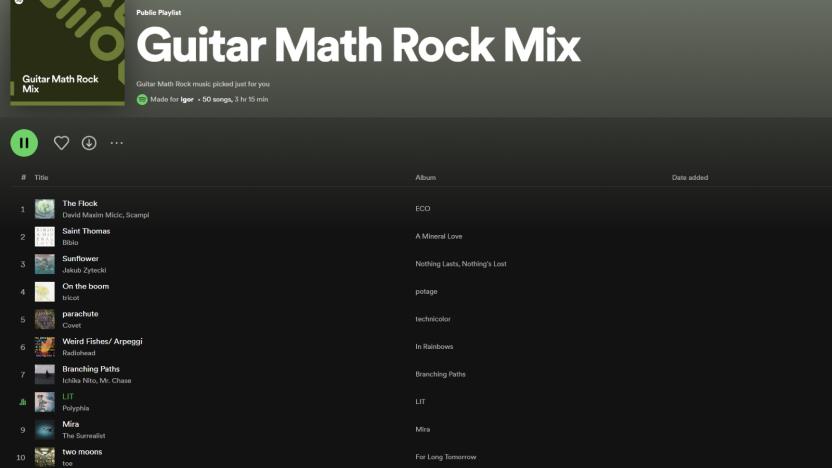Select the Sunflower track by Jakub Zytecki
This screenshot has width=832, height=468.
[x=81, y=259]
